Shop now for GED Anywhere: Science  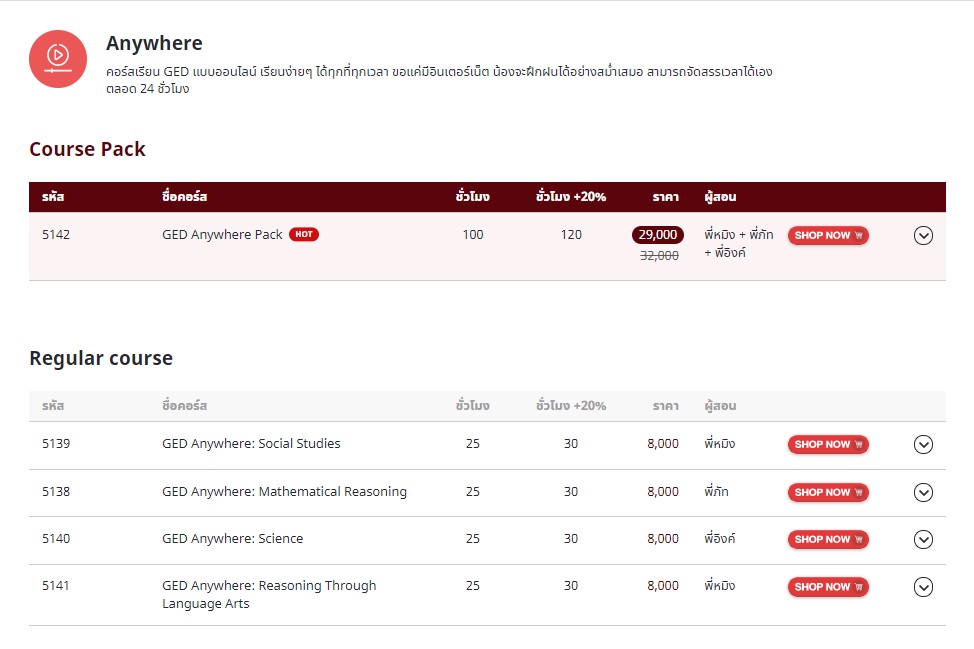click(828, 540)
